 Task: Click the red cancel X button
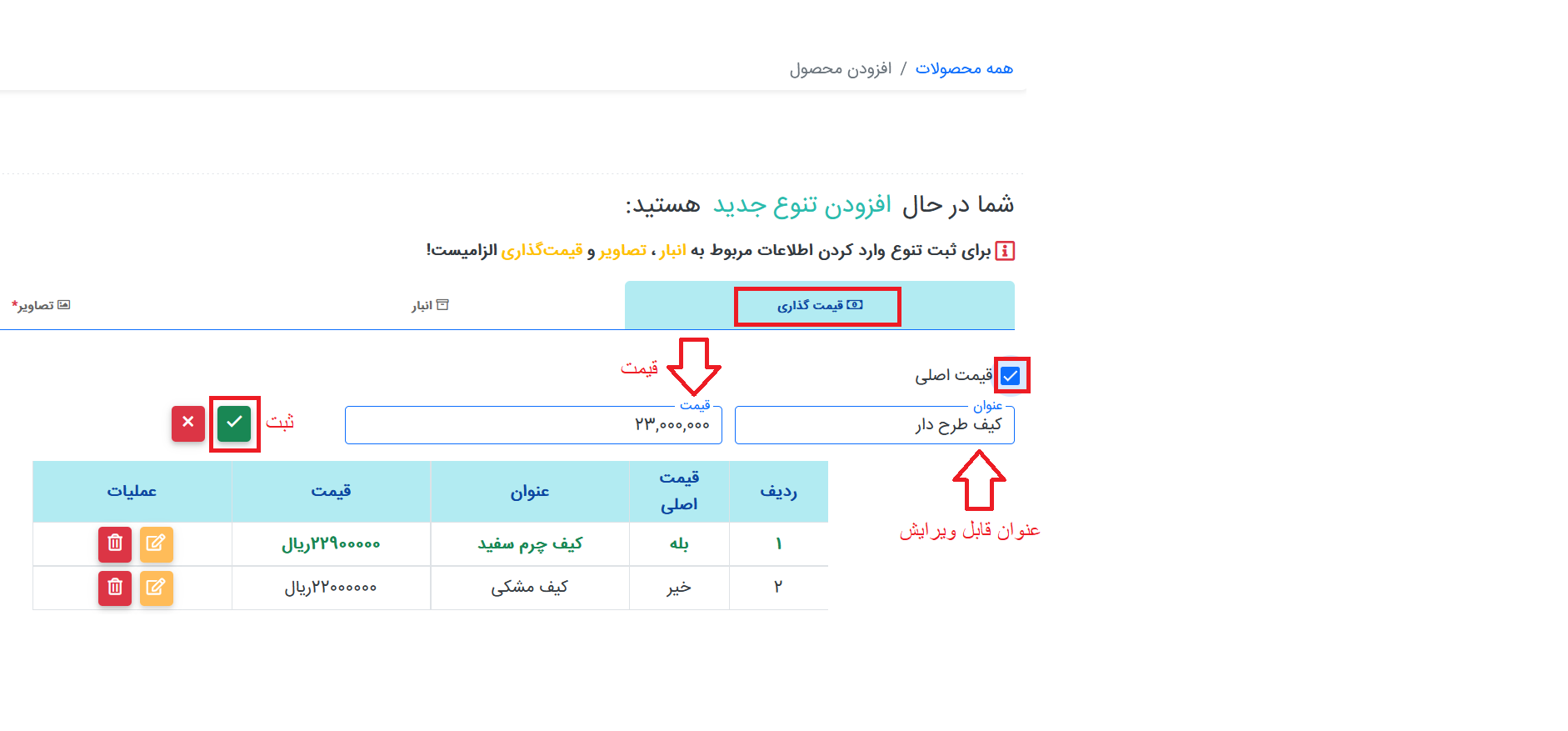point(188,423)
